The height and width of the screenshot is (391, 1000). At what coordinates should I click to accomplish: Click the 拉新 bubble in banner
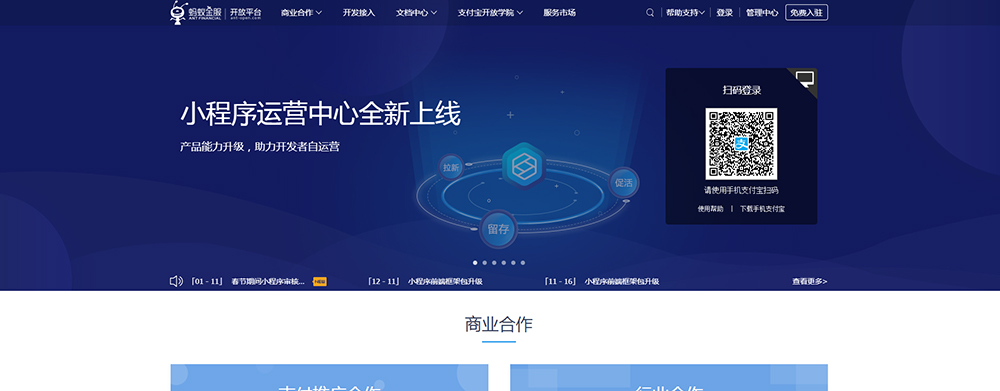click(x=451, y=168)
